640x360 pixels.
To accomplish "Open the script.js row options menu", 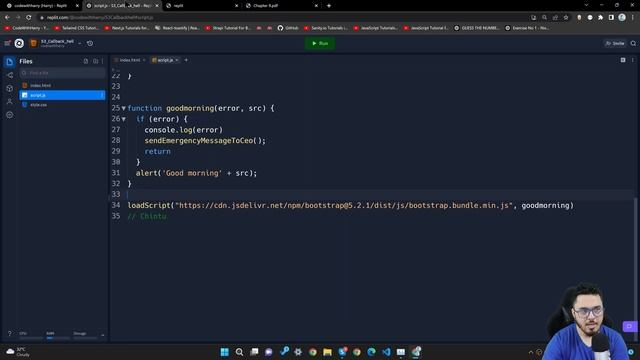I will tap(102, 95).
